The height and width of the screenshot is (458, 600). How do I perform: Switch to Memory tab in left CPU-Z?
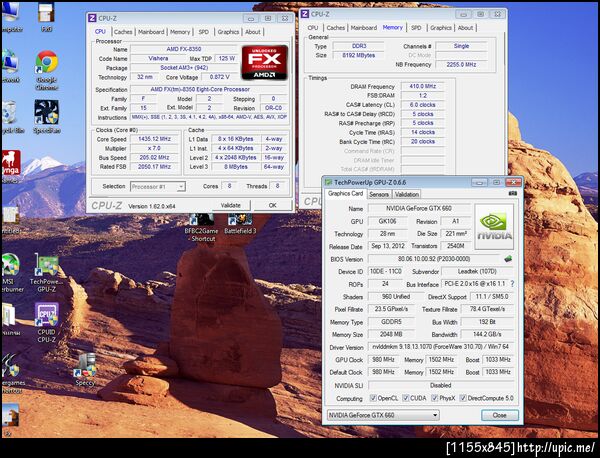click(x=179, y=32)
